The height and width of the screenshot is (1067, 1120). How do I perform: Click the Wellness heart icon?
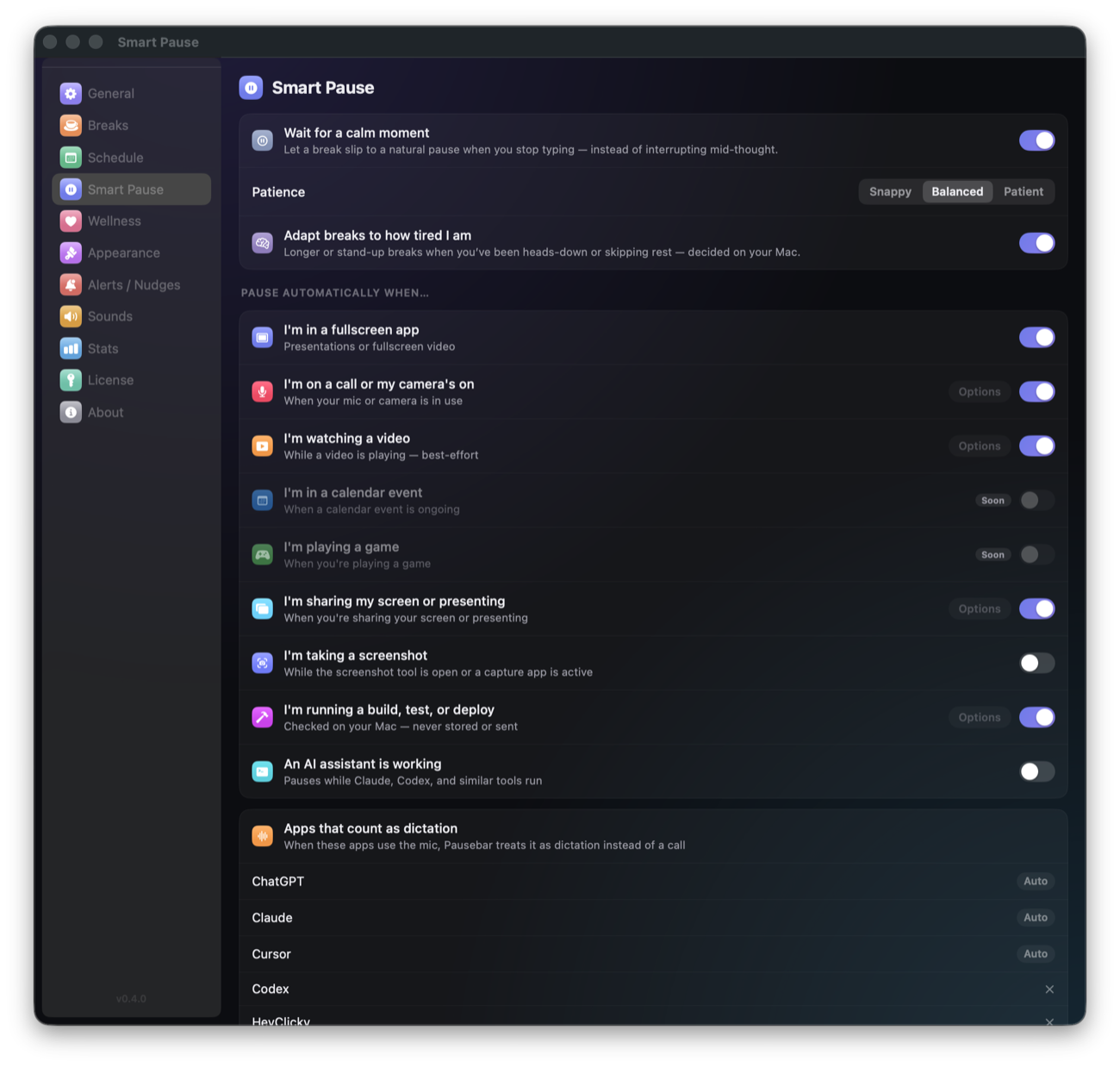click(x=71, y=221)
